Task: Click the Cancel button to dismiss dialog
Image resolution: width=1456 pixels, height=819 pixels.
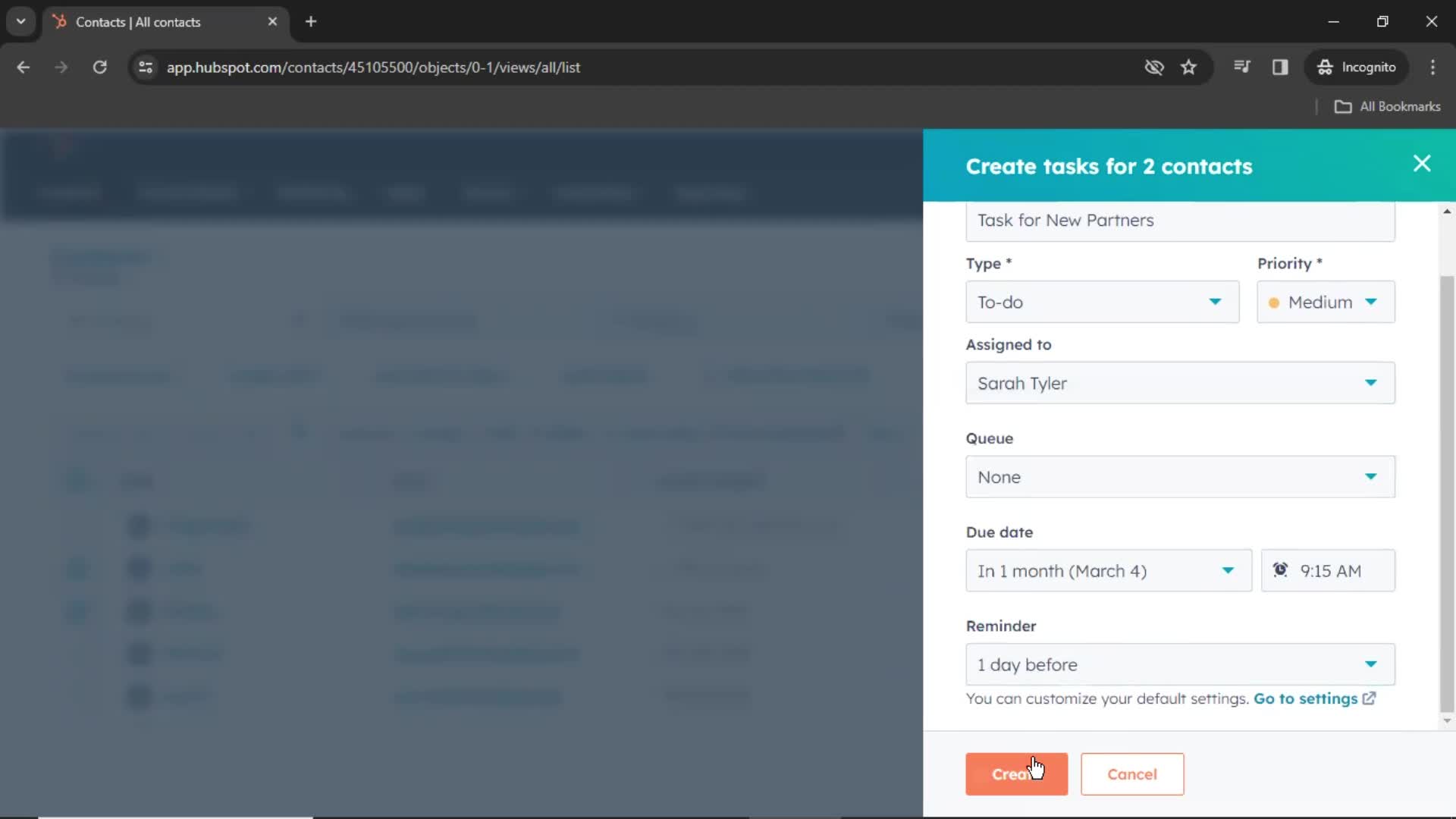Action: [1131, 773]
